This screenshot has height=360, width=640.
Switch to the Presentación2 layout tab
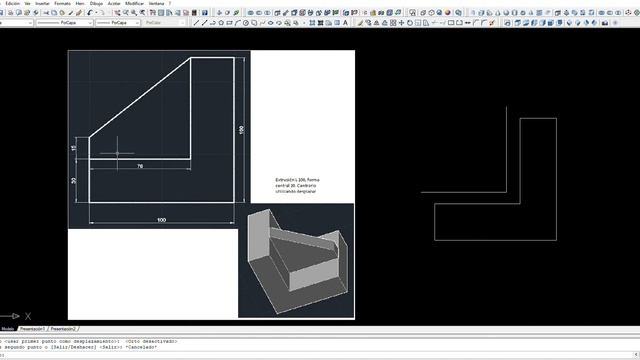tap(63, 329)
